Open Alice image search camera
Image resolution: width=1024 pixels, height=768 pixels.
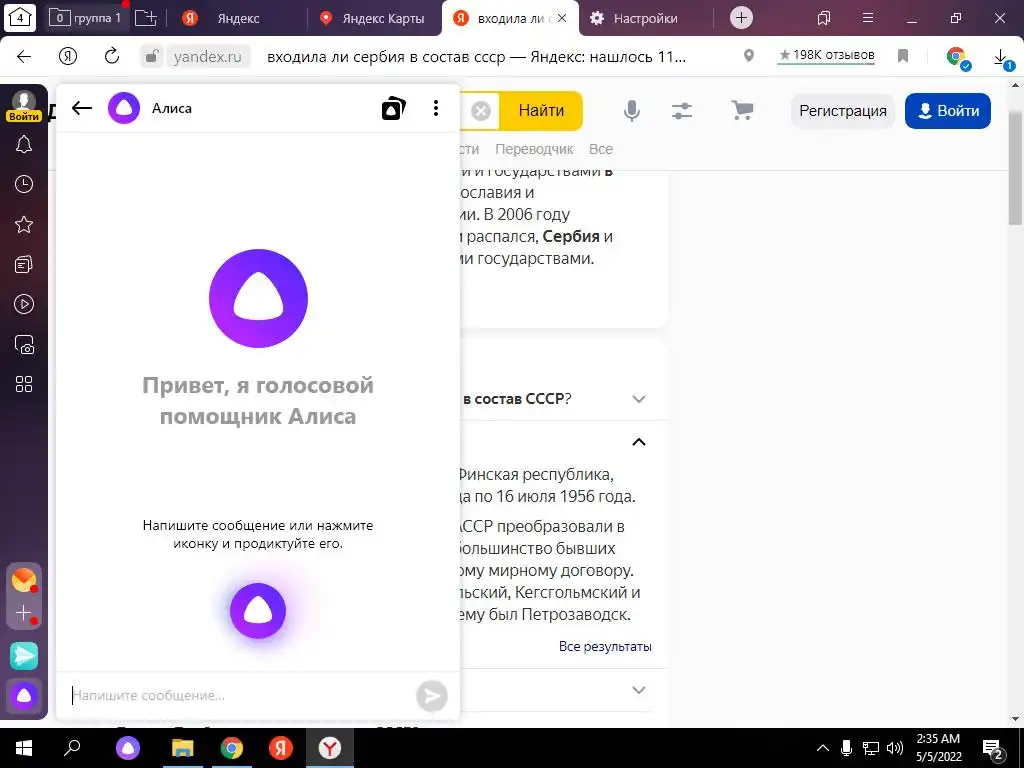click(393, 108)
